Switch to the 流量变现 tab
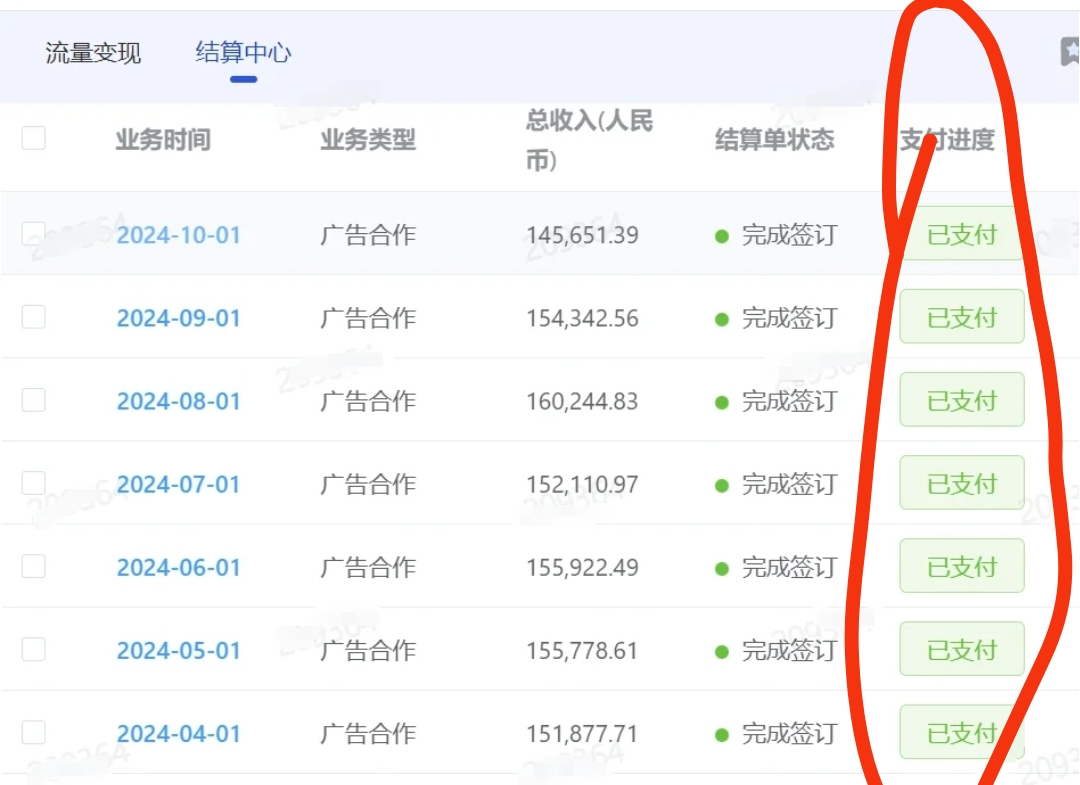Screen dimensions: 1080x785 tap(93, 53)
